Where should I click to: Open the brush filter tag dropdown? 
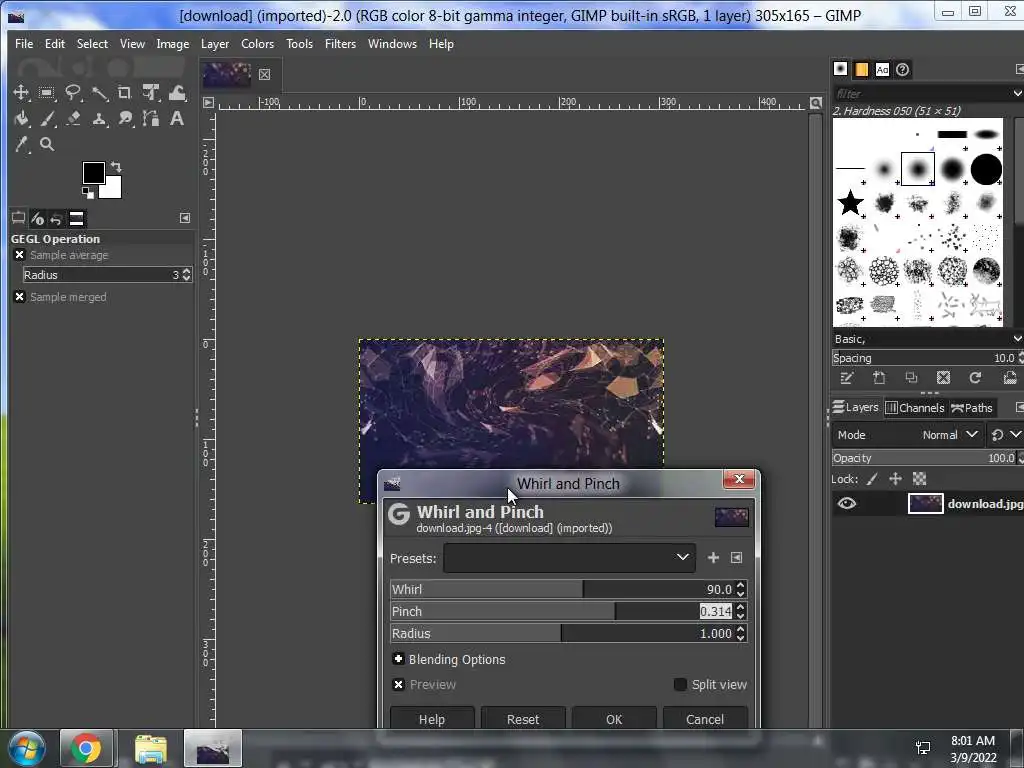(1017, 93)
